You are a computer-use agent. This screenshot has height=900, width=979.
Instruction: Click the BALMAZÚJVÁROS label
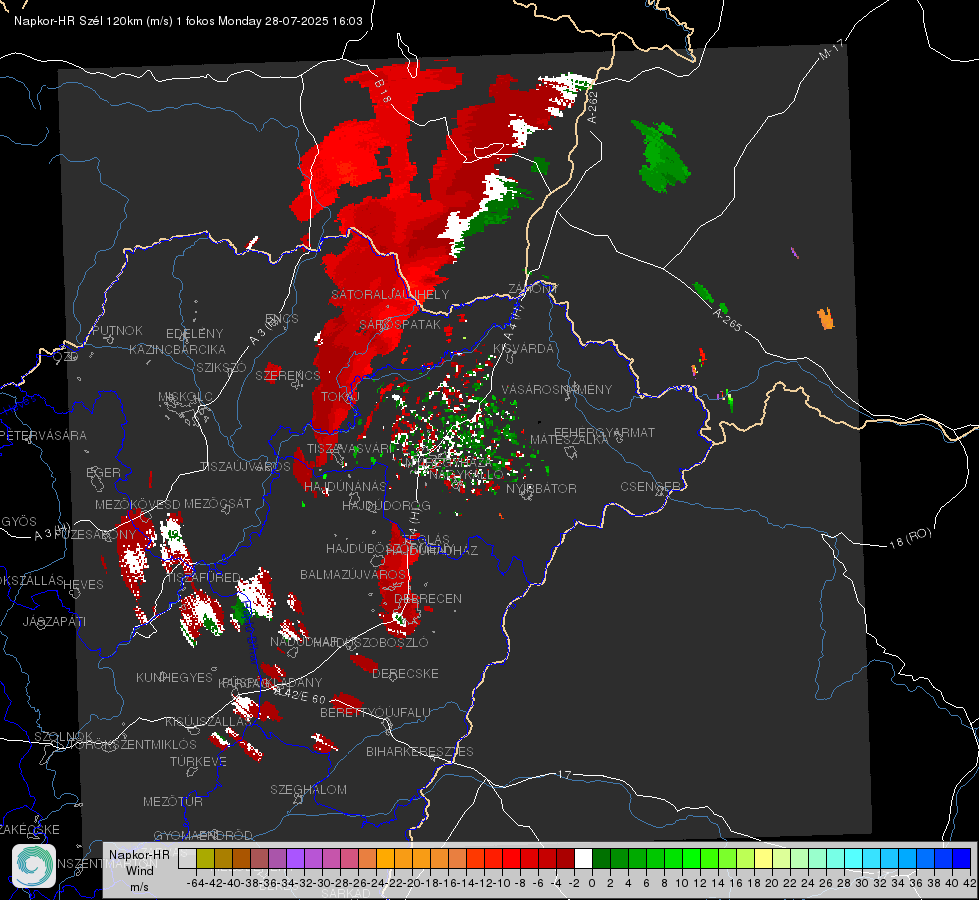tap(353, 574)
